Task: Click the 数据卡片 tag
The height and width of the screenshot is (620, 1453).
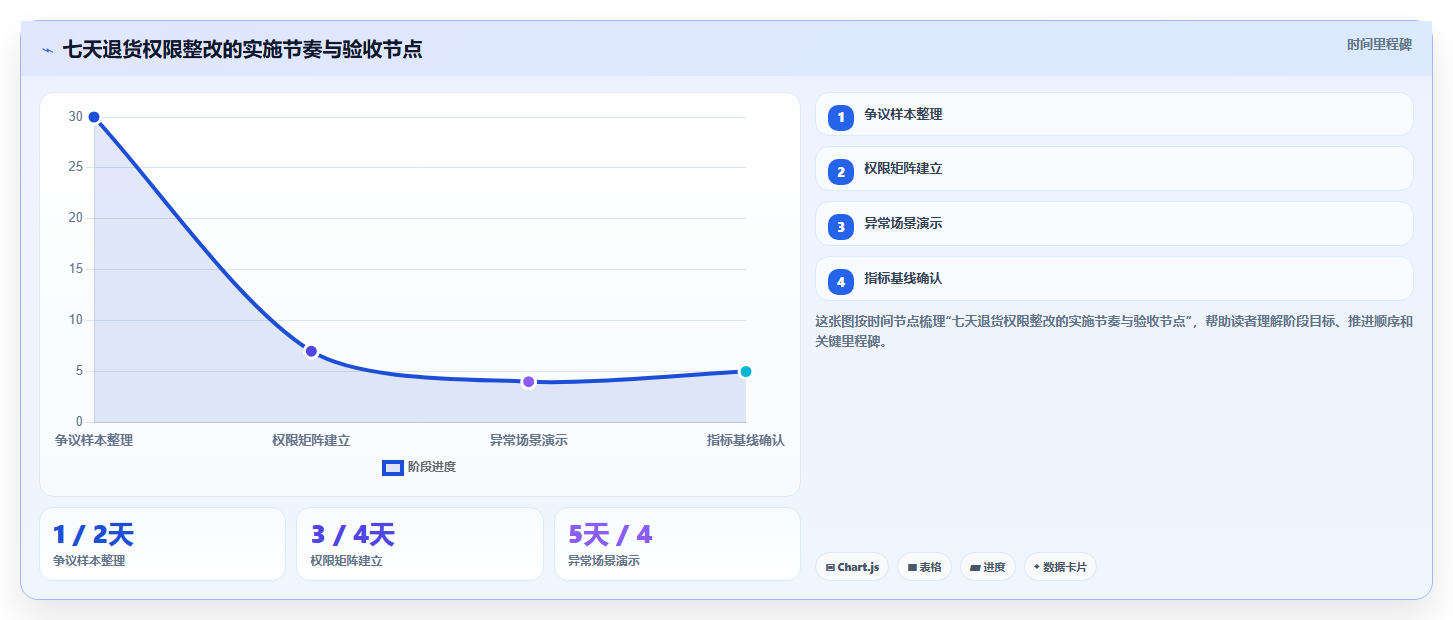Action: coord(1060,567)
